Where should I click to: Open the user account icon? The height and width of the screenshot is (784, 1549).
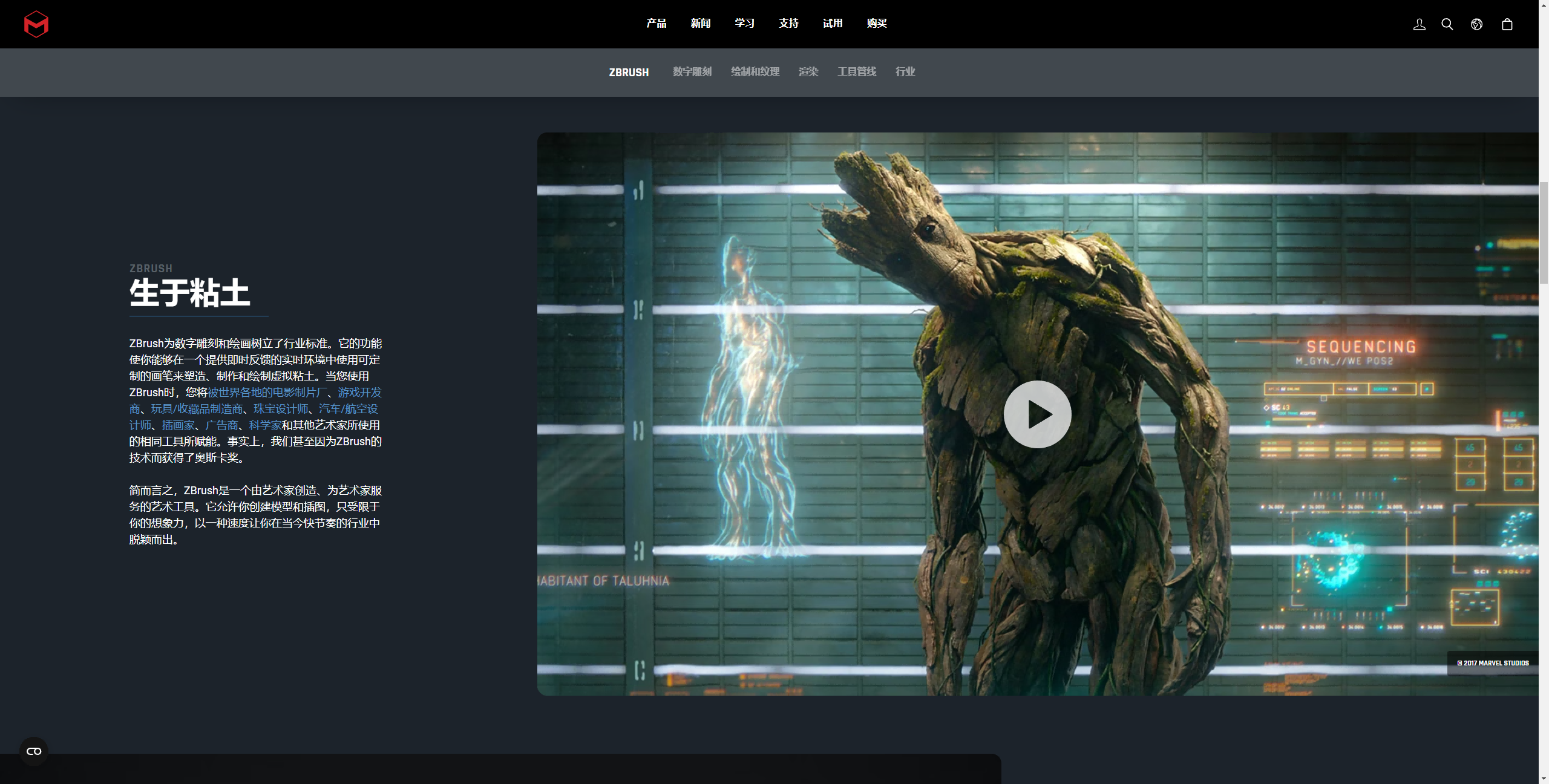click(1419, 24)
